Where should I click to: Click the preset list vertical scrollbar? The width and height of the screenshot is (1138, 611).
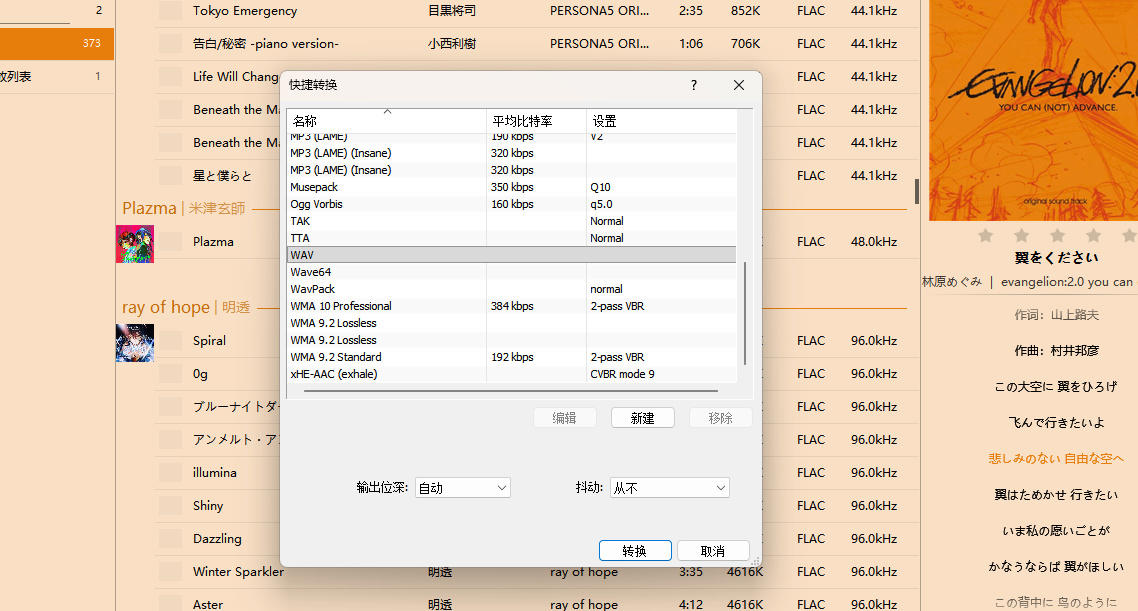tap(745, 313)
